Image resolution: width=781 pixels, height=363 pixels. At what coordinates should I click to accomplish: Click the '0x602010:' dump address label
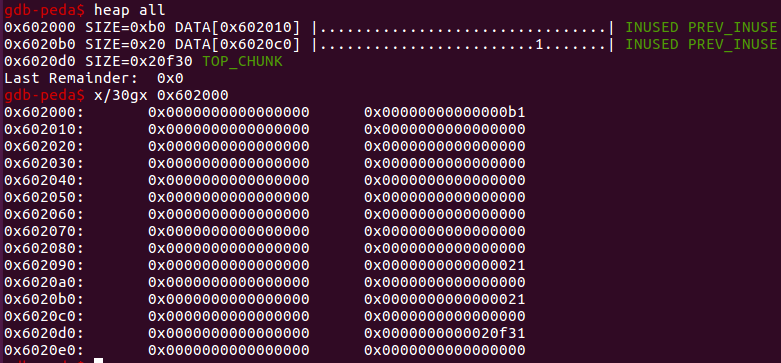tap(44, 129)
